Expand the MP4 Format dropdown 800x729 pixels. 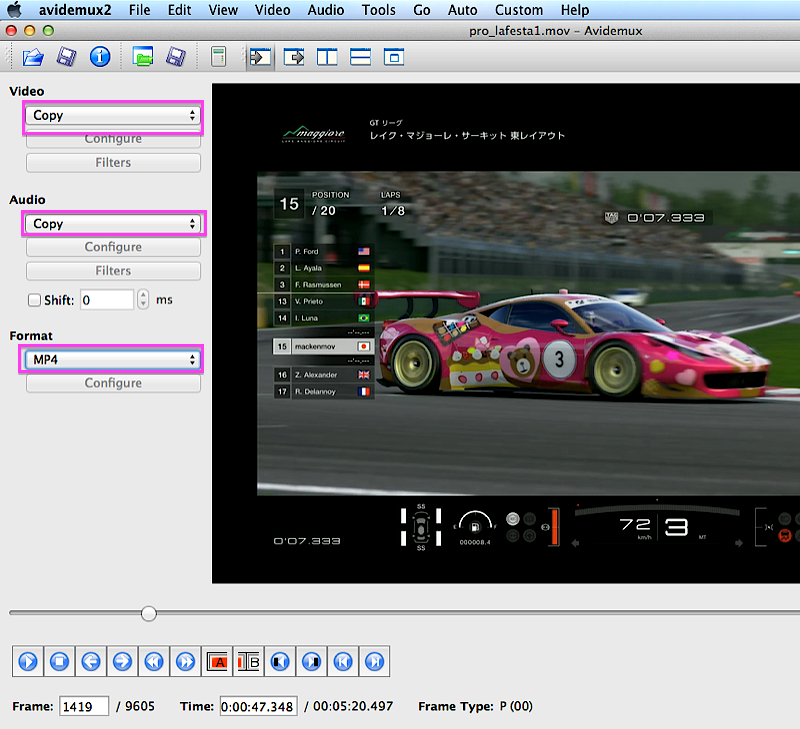click(113, 360)
